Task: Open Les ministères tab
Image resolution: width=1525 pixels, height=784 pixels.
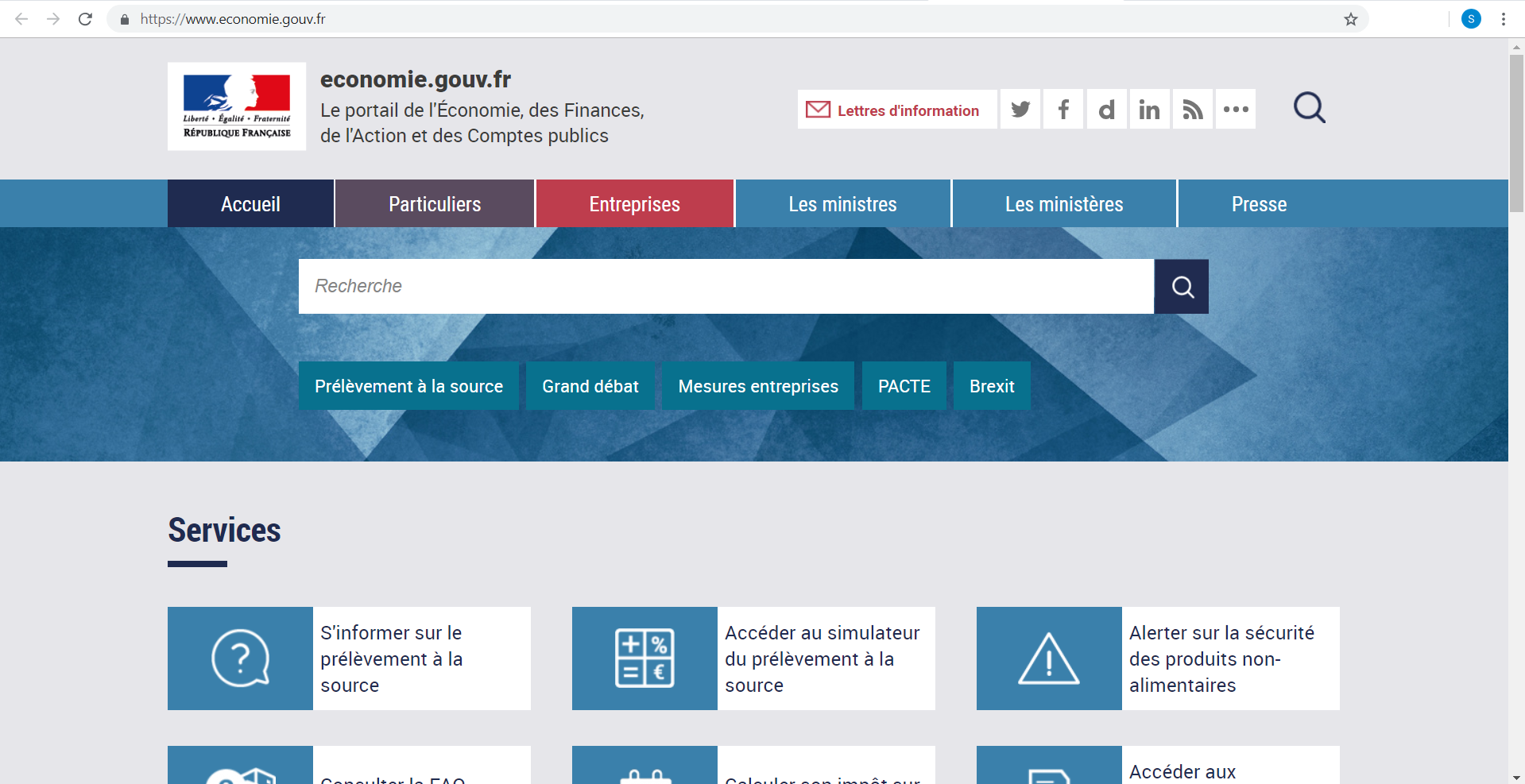Action: click(x=1064, y=203)
